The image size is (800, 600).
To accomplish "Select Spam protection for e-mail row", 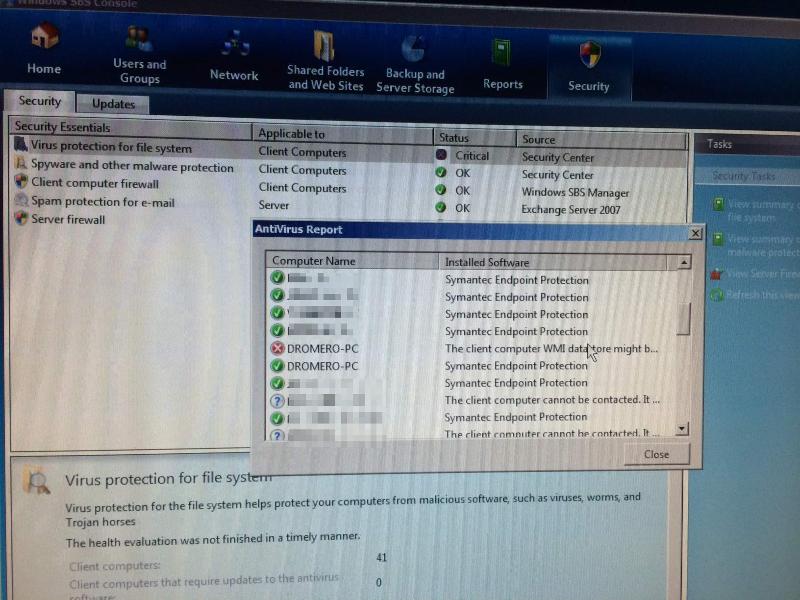I will tap(349, 204).
